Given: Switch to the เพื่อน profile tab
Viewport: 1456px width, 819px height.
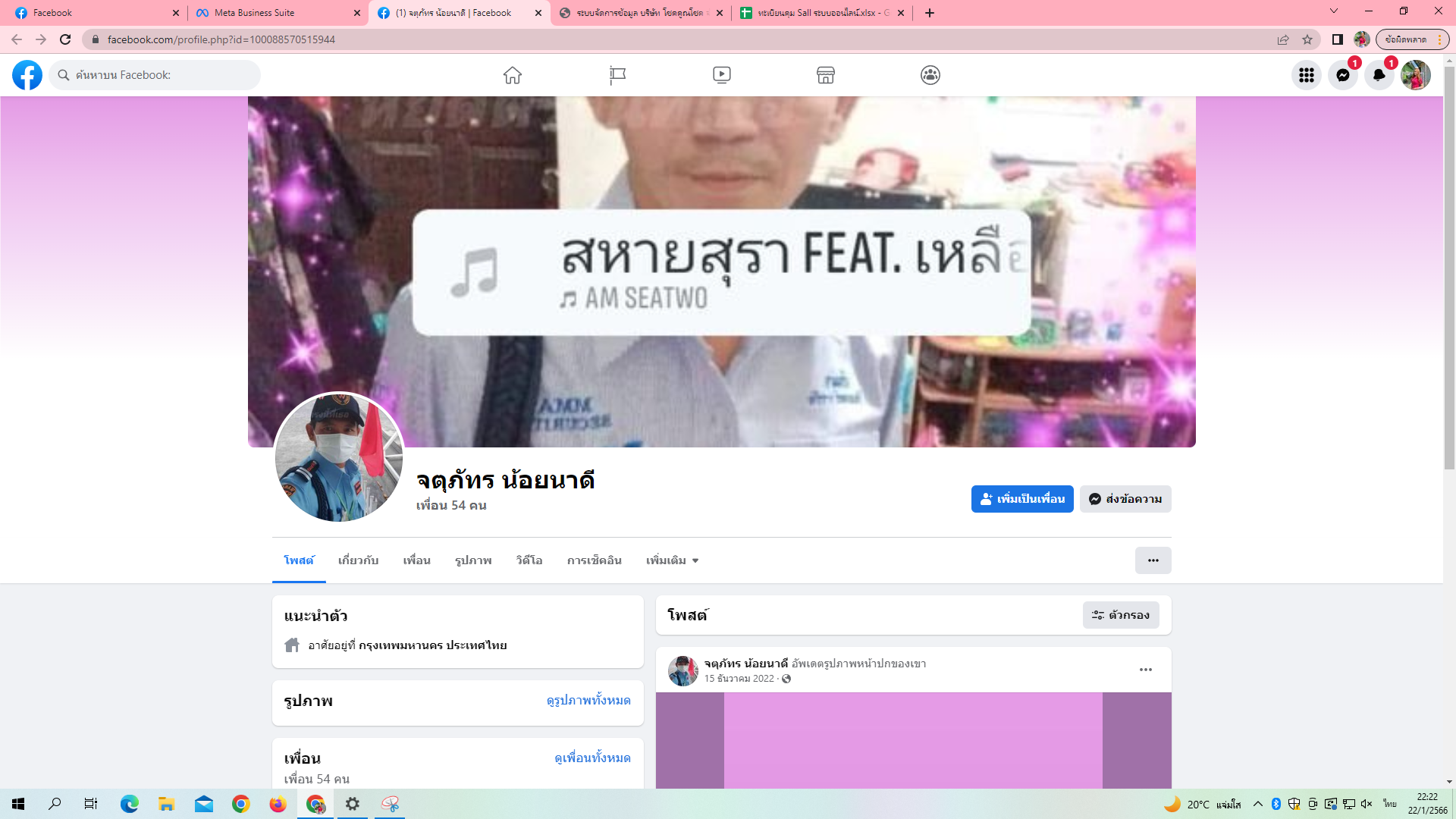Looking at the screenshot, I should 416,560.
